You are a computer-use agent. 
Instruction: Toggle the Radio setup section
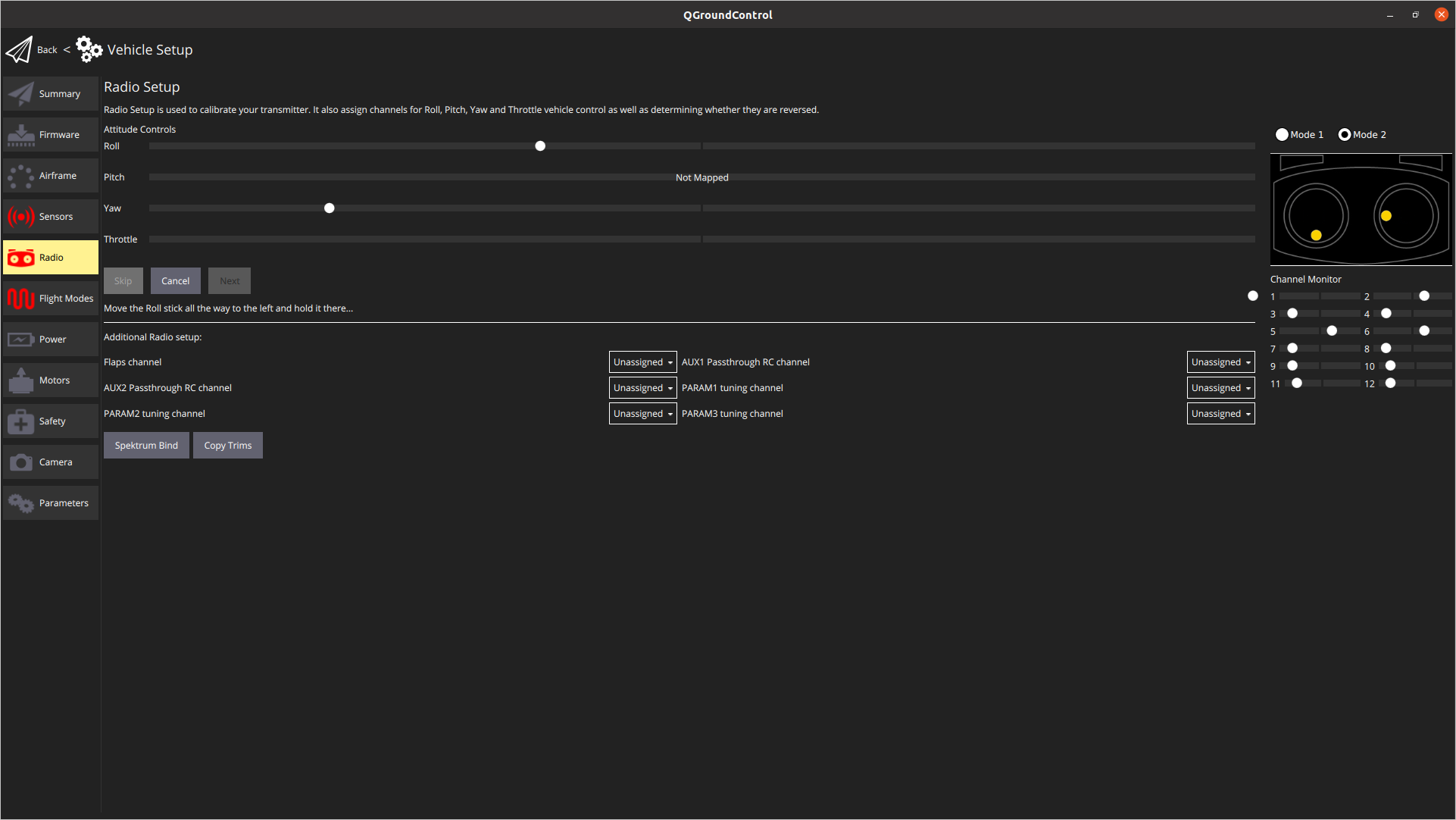pyautogui.click(x=50, y=257)
